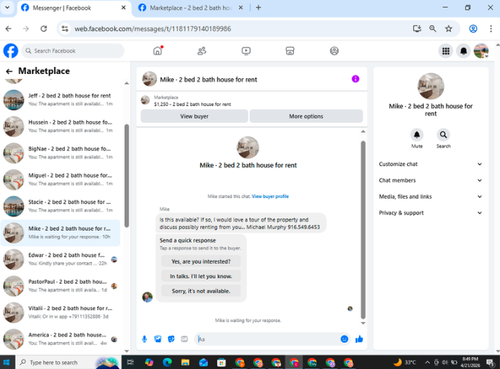Mute the Mike conversation with bell icon
The height and width of the screenshot is (369, 500).
[417, 135]
